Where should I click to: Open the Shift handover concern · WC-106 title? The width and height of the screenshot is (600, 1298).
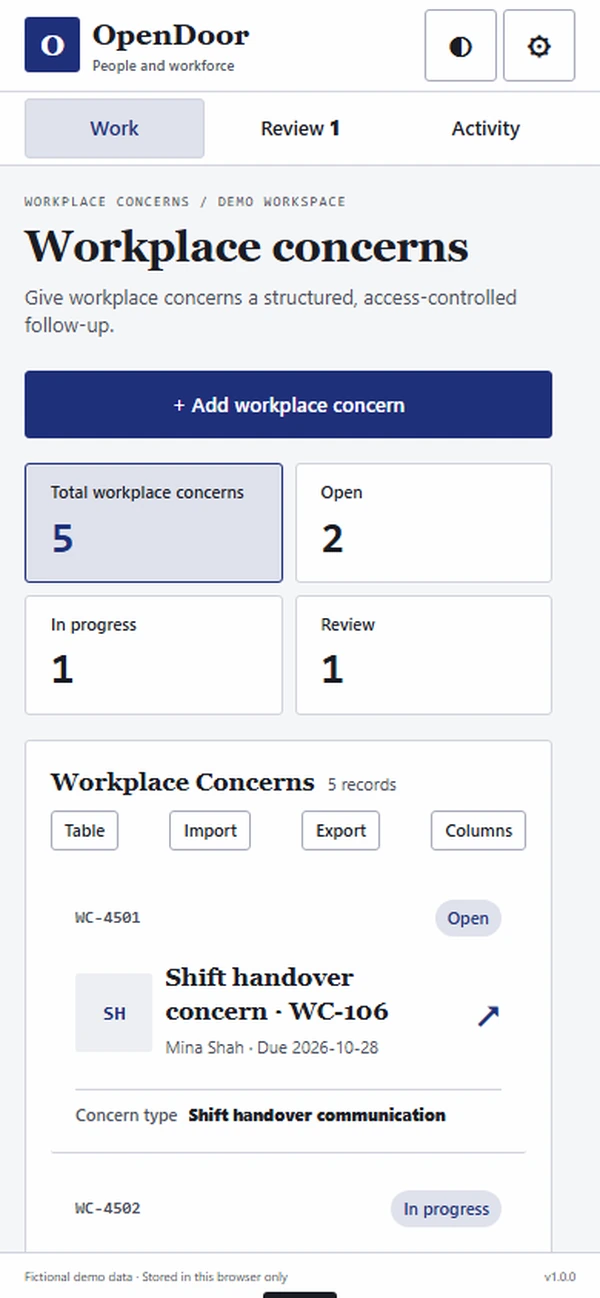[x=277, y=994]
